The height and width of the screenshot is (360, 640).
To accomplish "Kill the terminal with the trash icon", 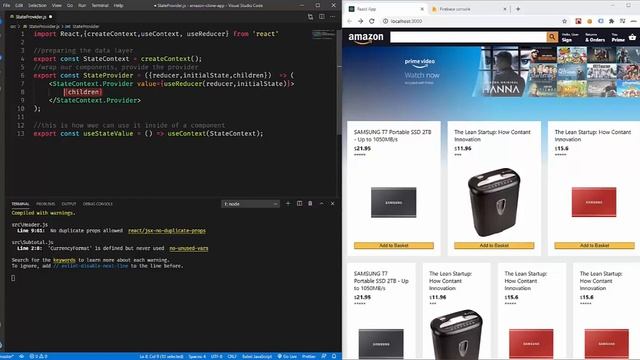I will coord(310,203).
